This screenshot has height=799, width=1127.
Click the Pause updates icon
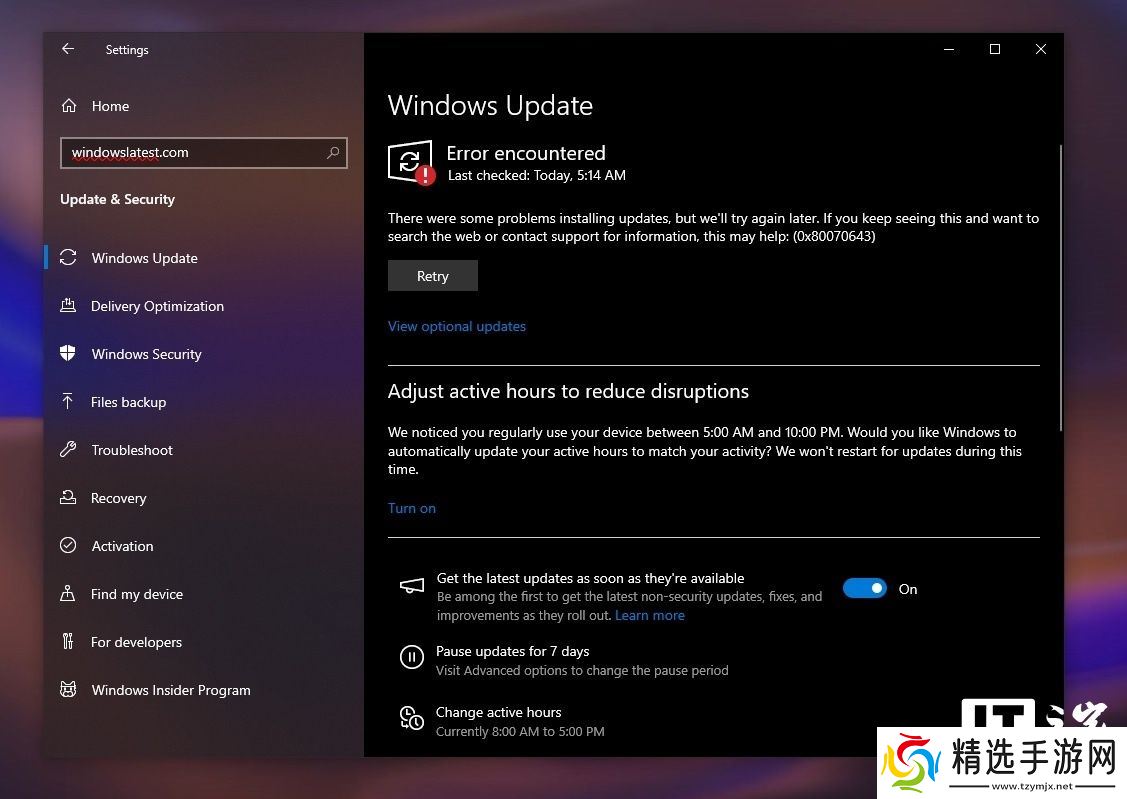[411, 657]
